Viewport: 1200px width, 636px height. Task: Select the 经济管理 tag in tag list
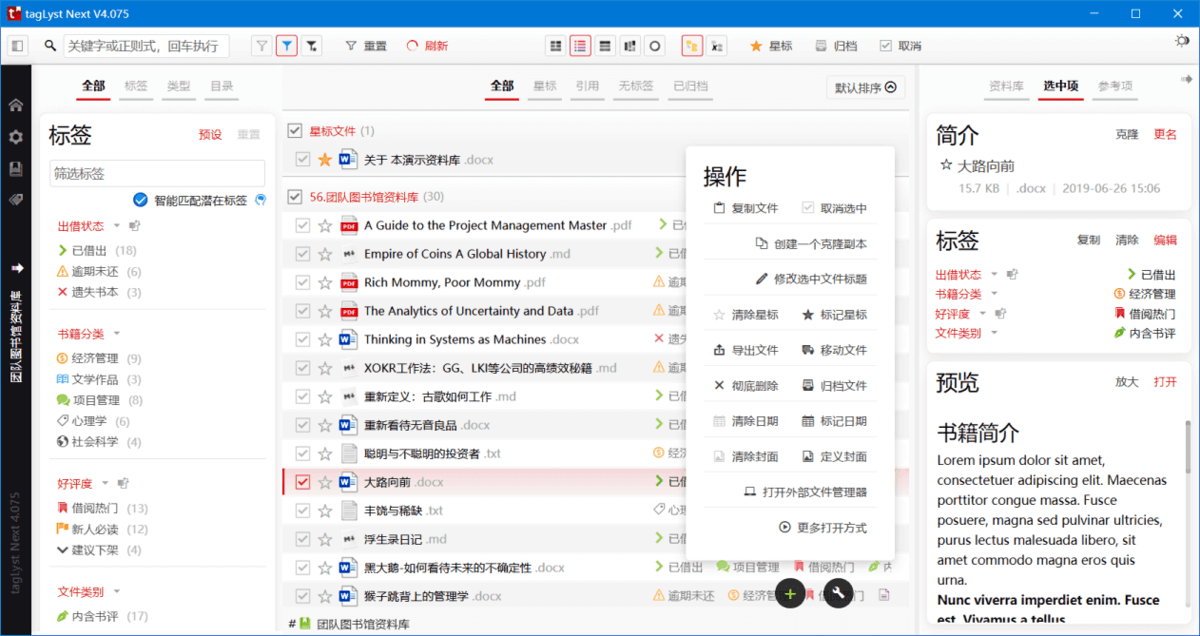tap(99, 359)
